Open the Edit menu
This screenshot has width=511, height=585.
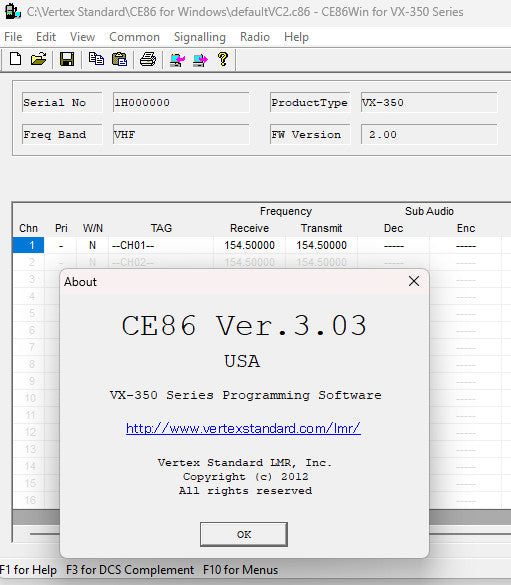point(46,37)
